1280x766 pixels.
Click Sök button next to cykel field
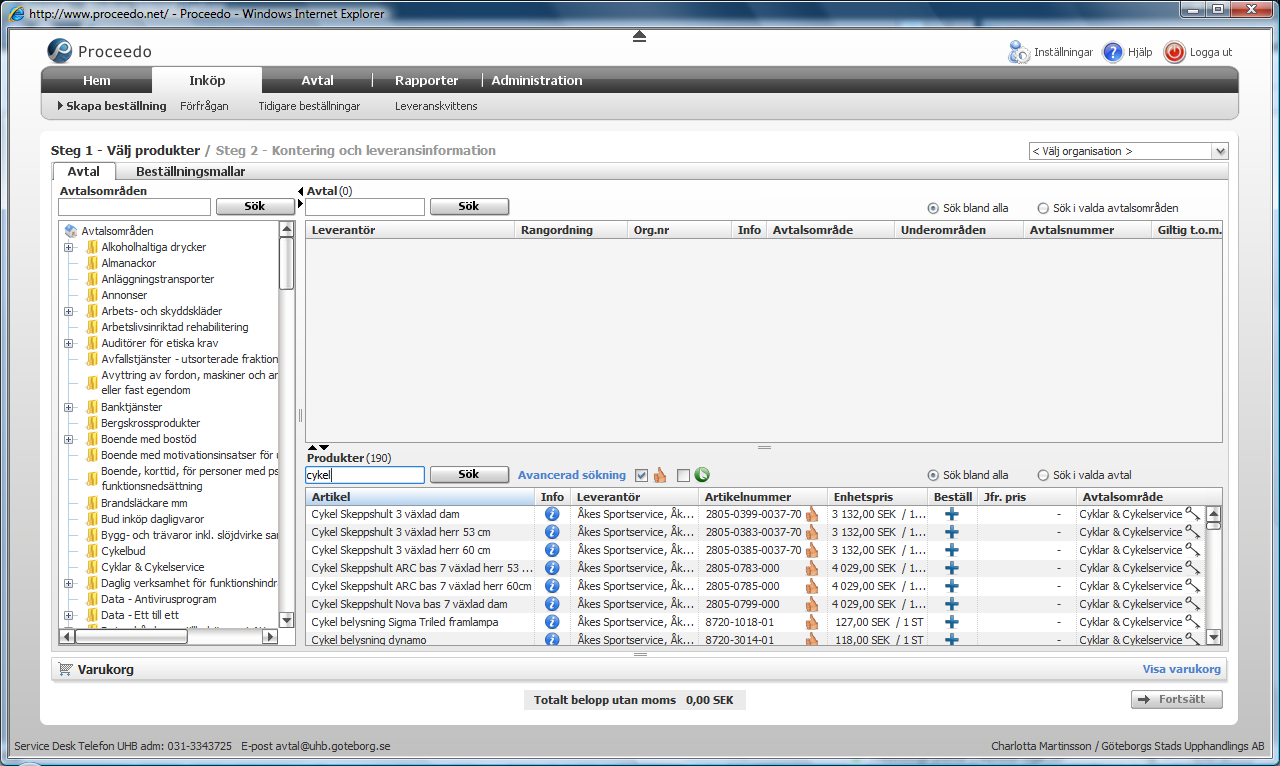coord(469,475)
